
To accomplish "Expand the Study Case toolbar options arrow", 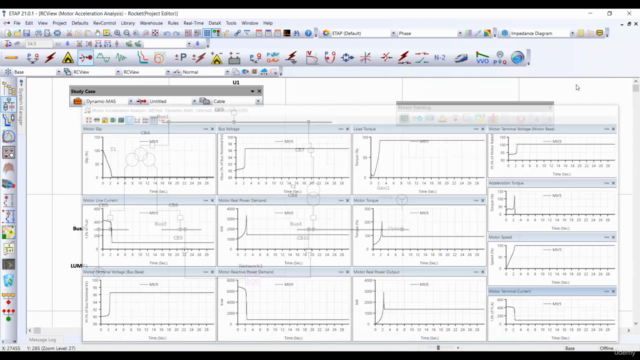I will click(252, 91).
